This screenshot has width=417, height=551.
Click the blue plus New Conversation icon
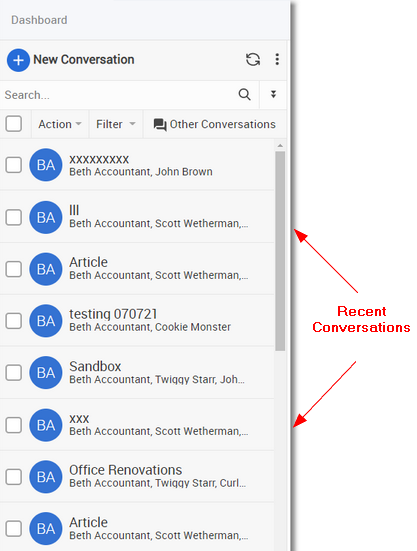(x=18, y=60)
